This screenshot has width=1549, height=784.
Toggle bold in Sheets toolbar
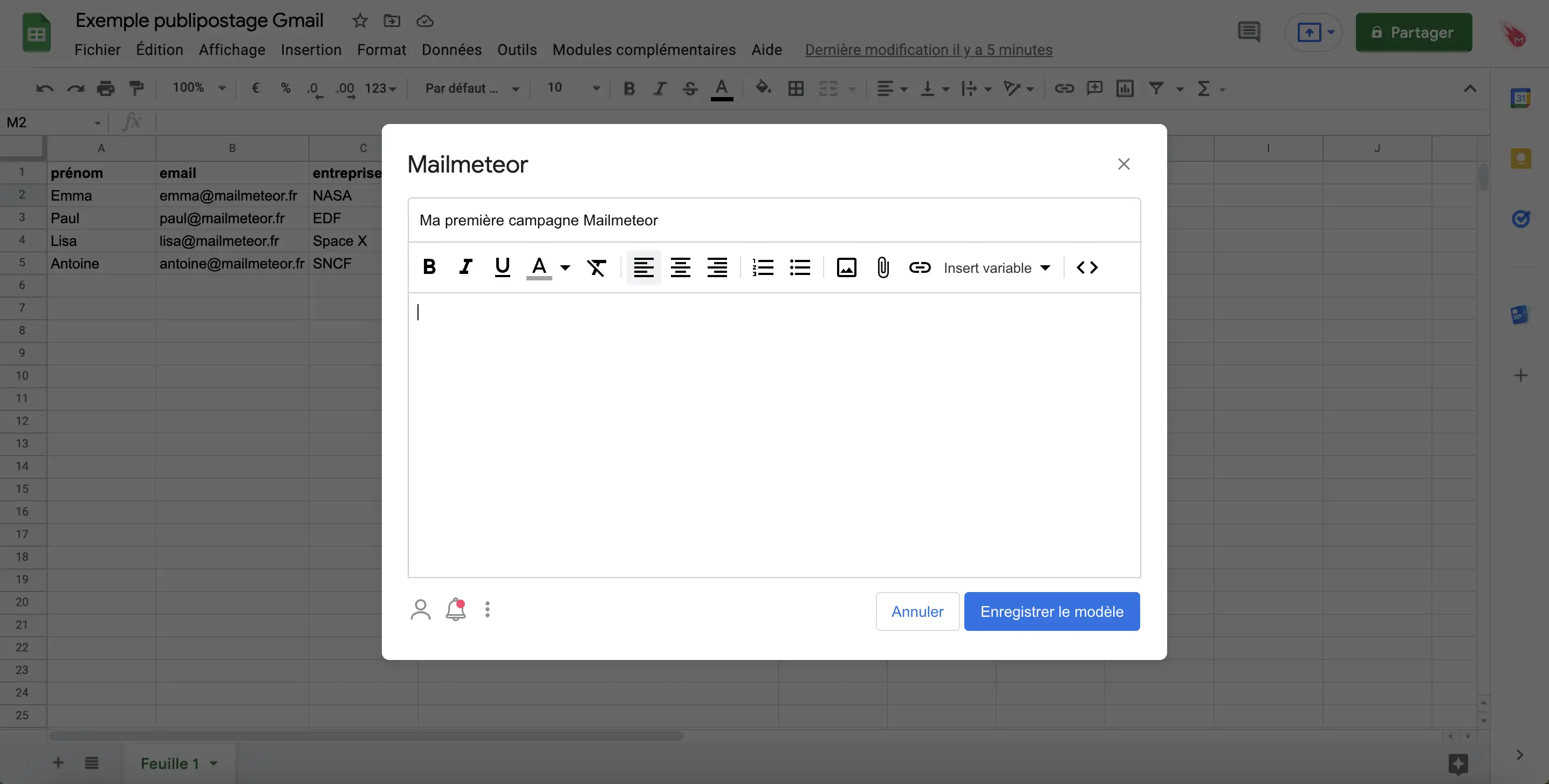point(629,89)
